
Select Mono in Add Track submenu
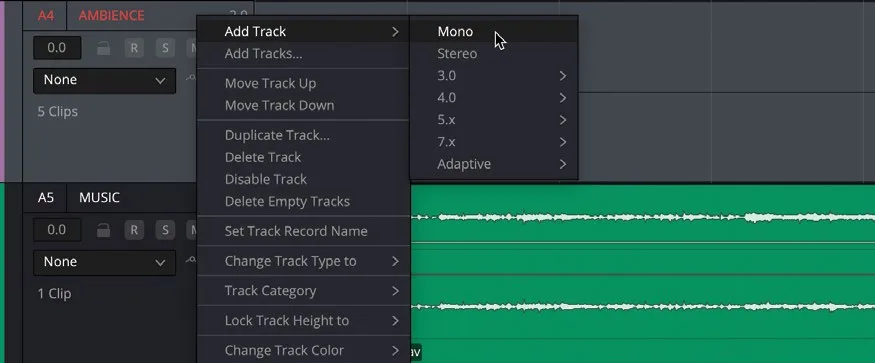[x=493, y=31]
